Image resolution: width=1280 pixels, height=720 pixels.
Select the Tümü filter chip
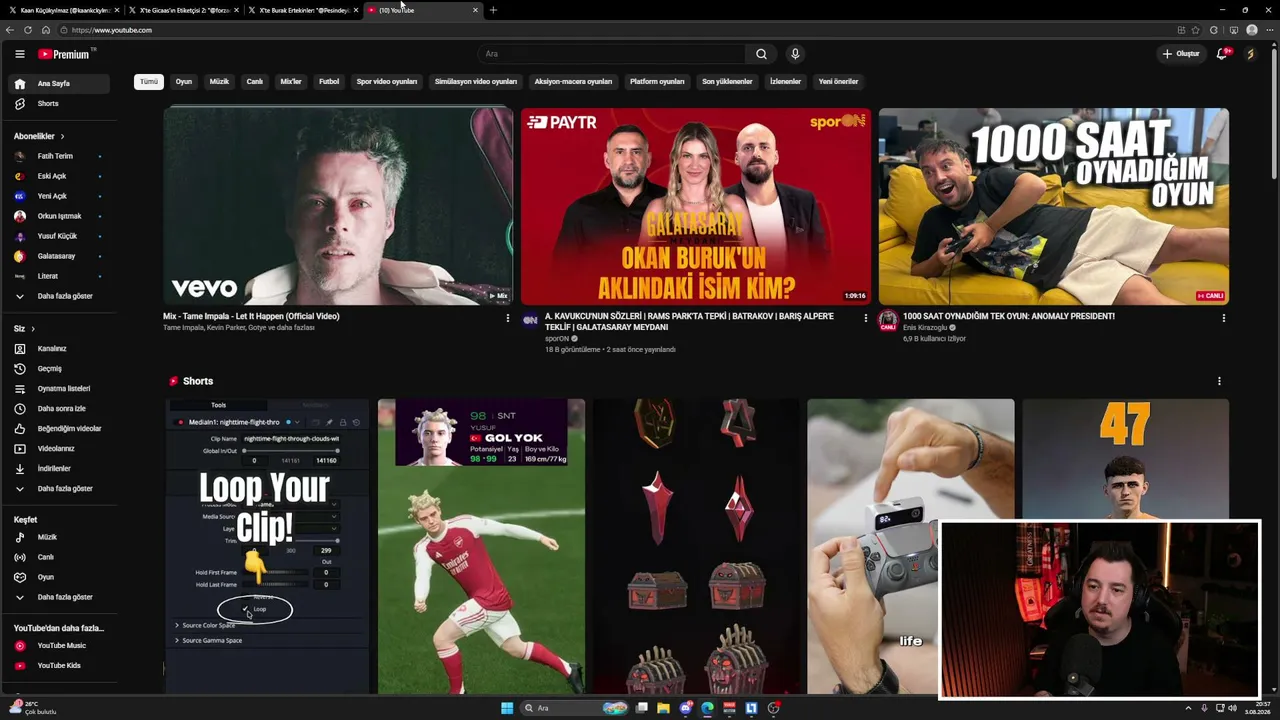click(149, 82)
